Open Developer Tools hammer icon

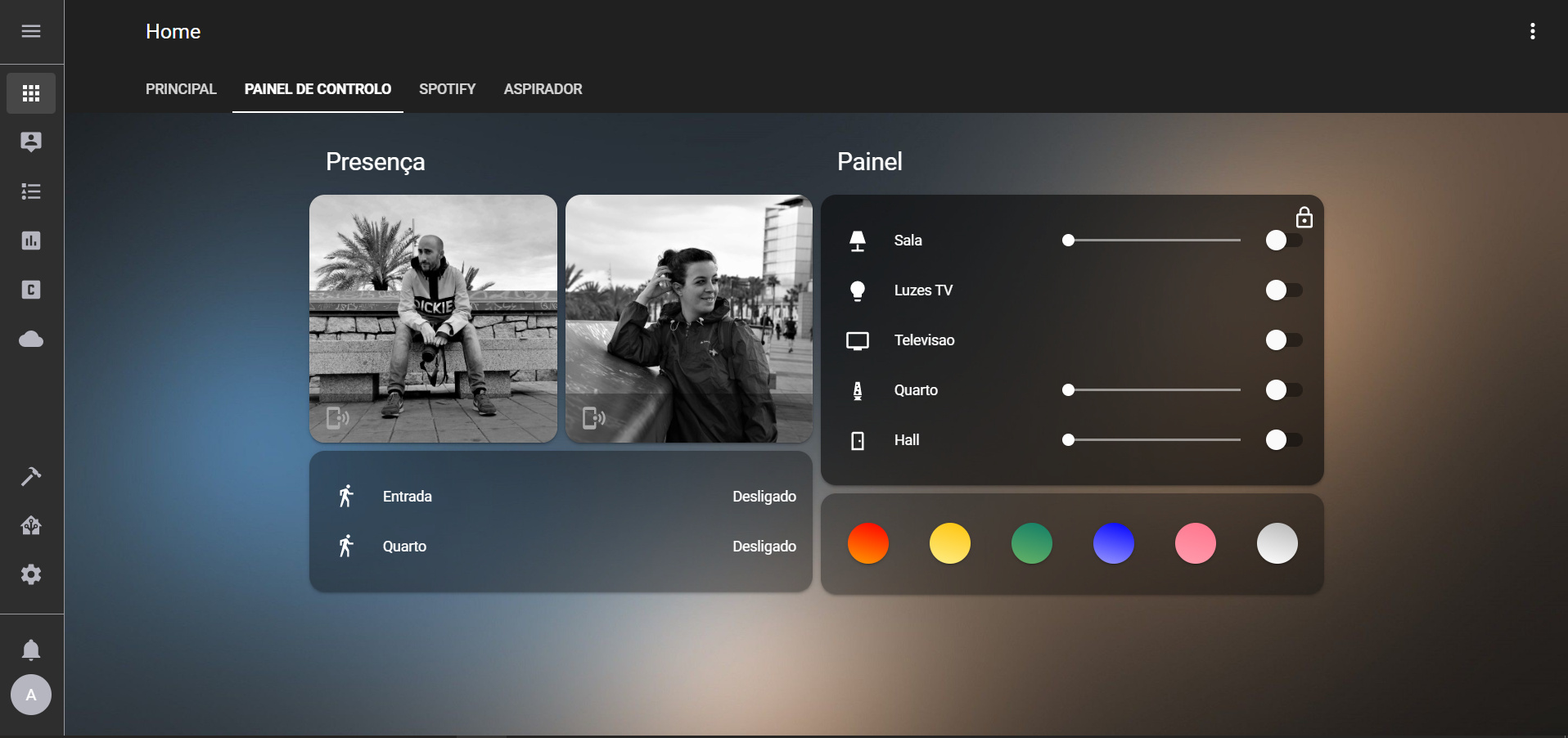tap(30, 477)
